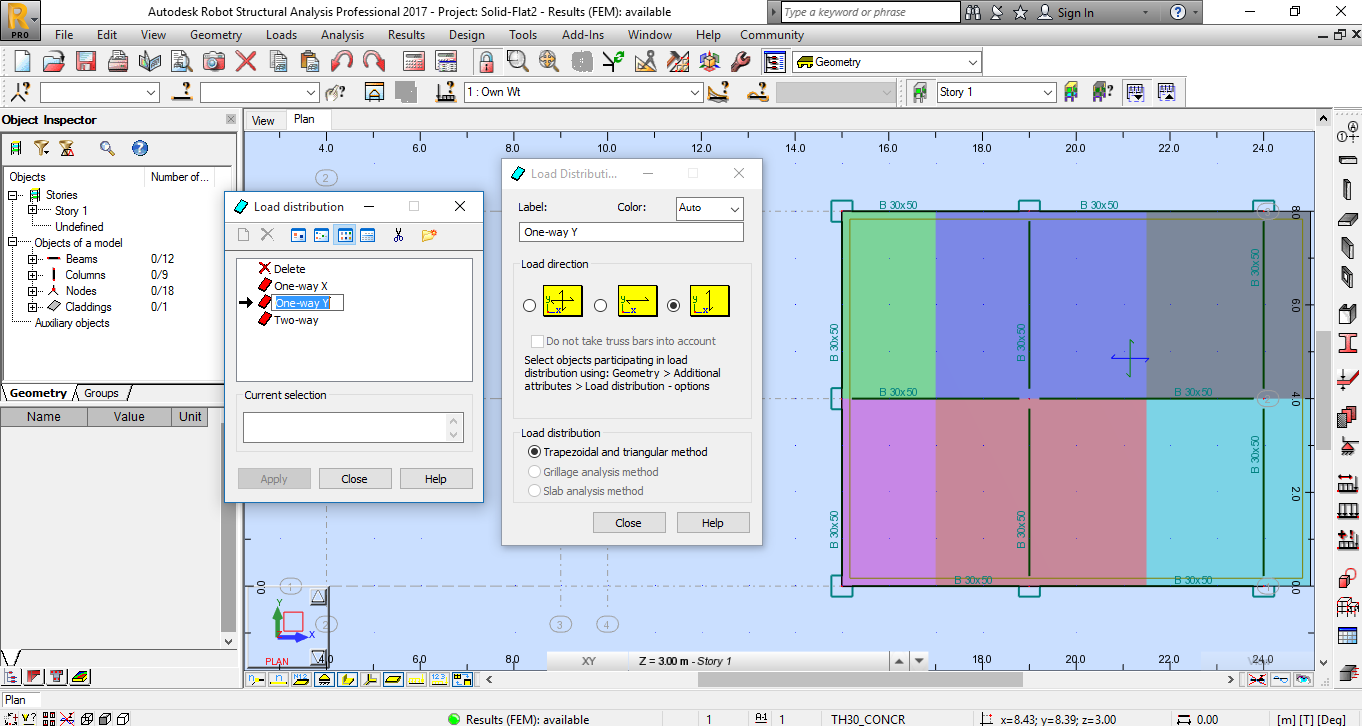Click the filter funnel icon in Object Inspector
The width and height of the screenshot is (1362, 726).
coord(41,148)
